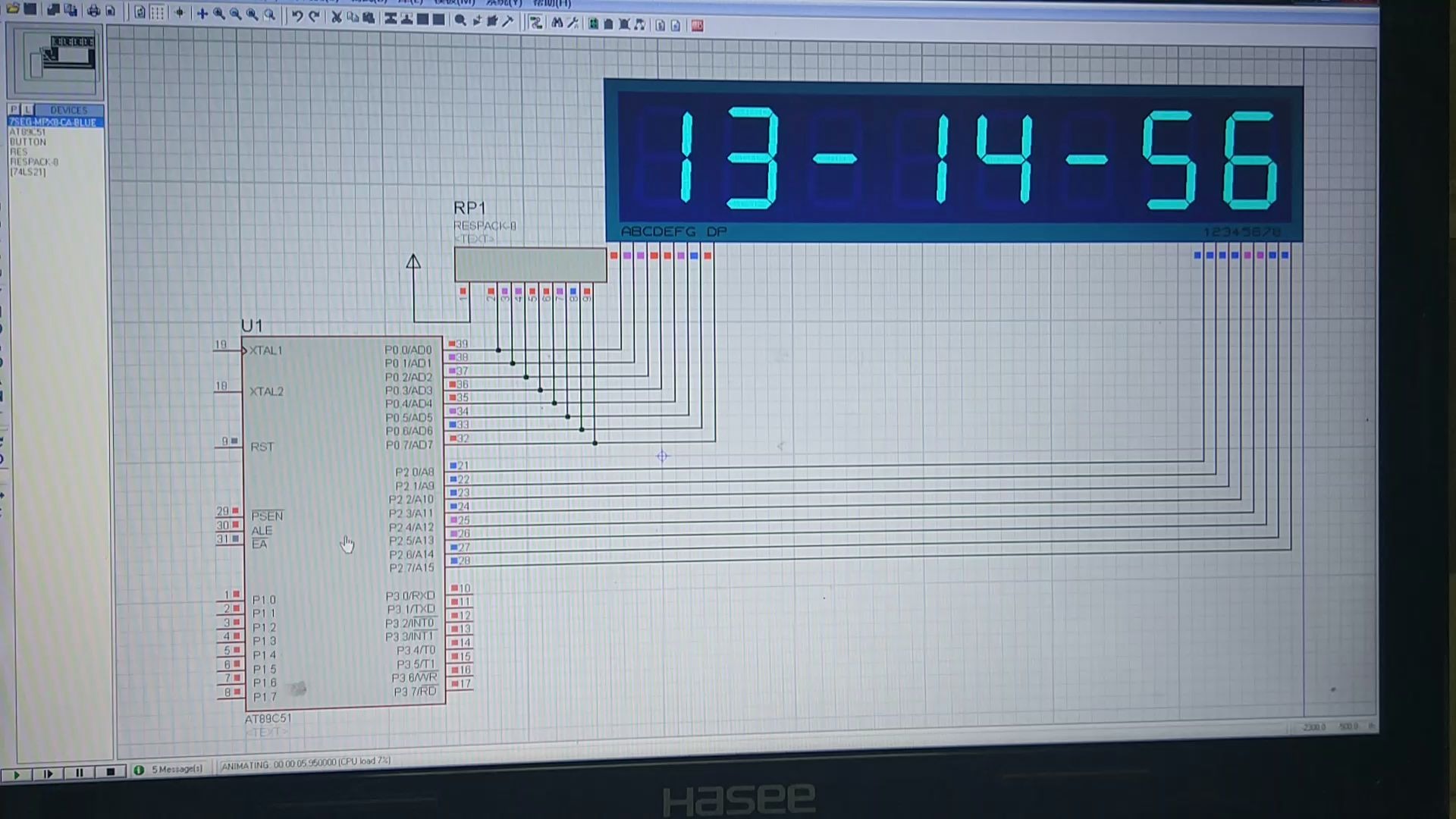Toggle the grid display icon
Viewport: 1456px width, 819px height.
[157, 12]
